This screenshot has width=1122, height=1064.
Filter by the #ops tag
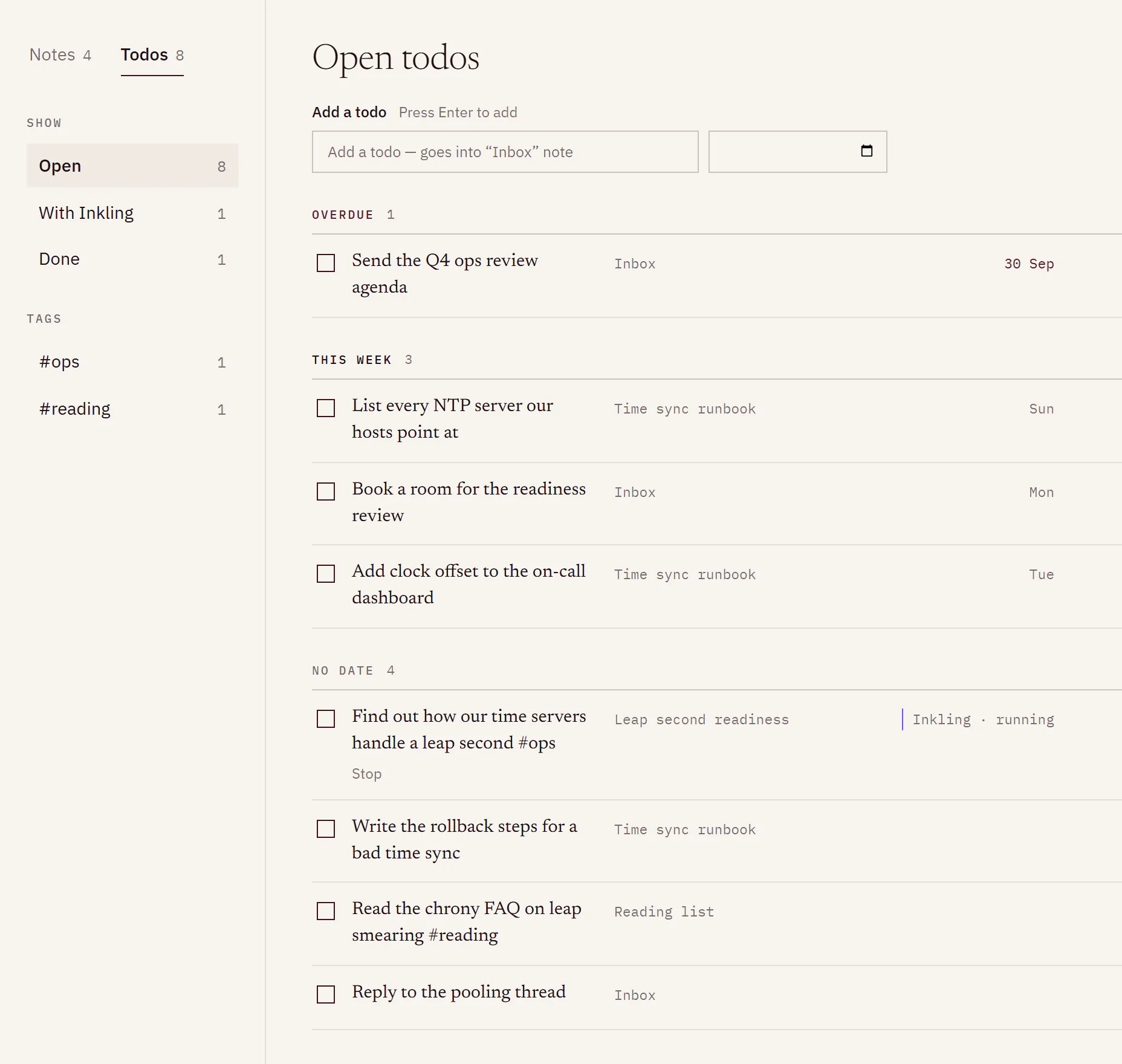pos(132,362)
